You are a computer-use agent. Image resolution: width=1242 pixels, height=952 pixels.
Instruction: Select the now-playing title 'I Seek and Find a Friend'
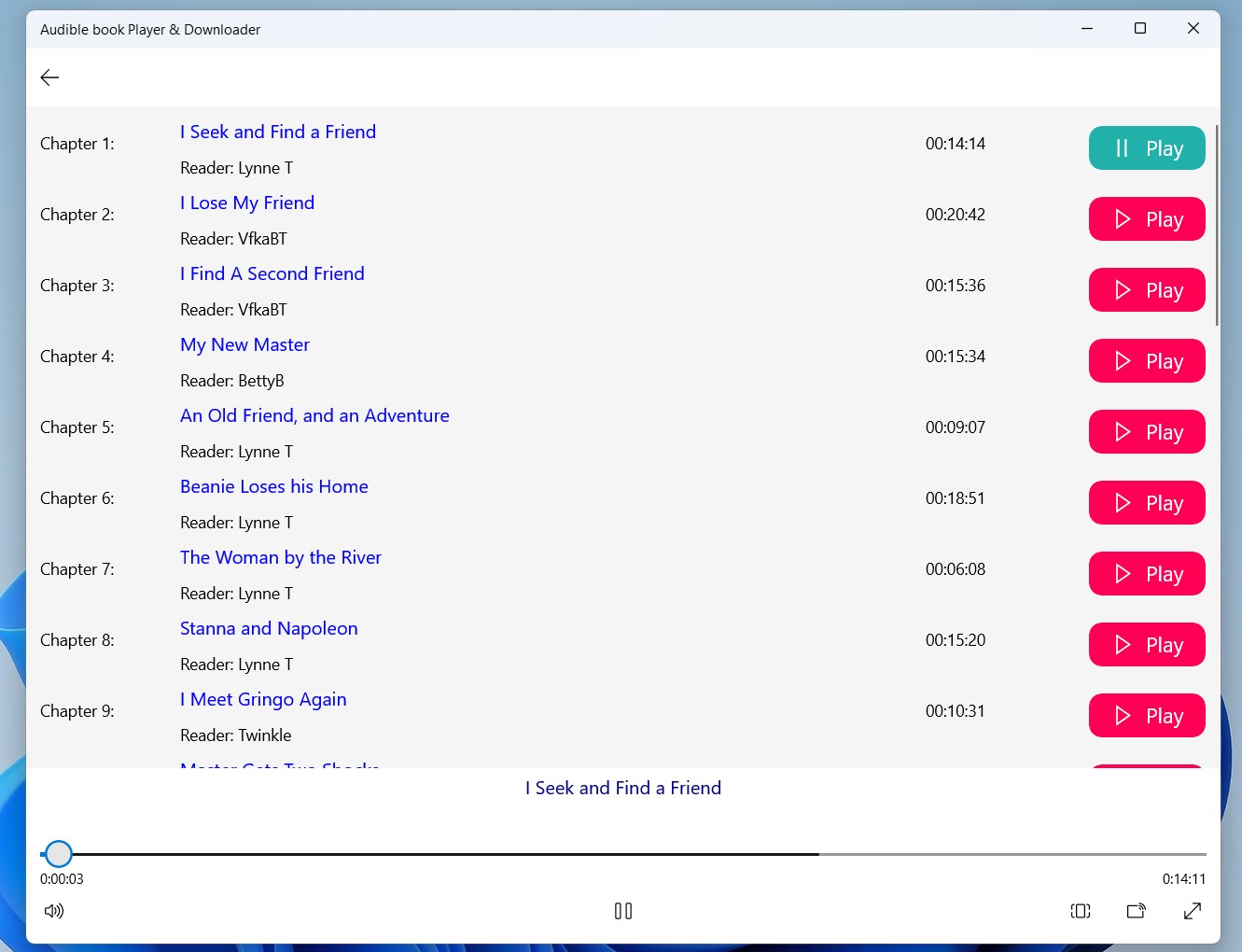coord(622,788)
